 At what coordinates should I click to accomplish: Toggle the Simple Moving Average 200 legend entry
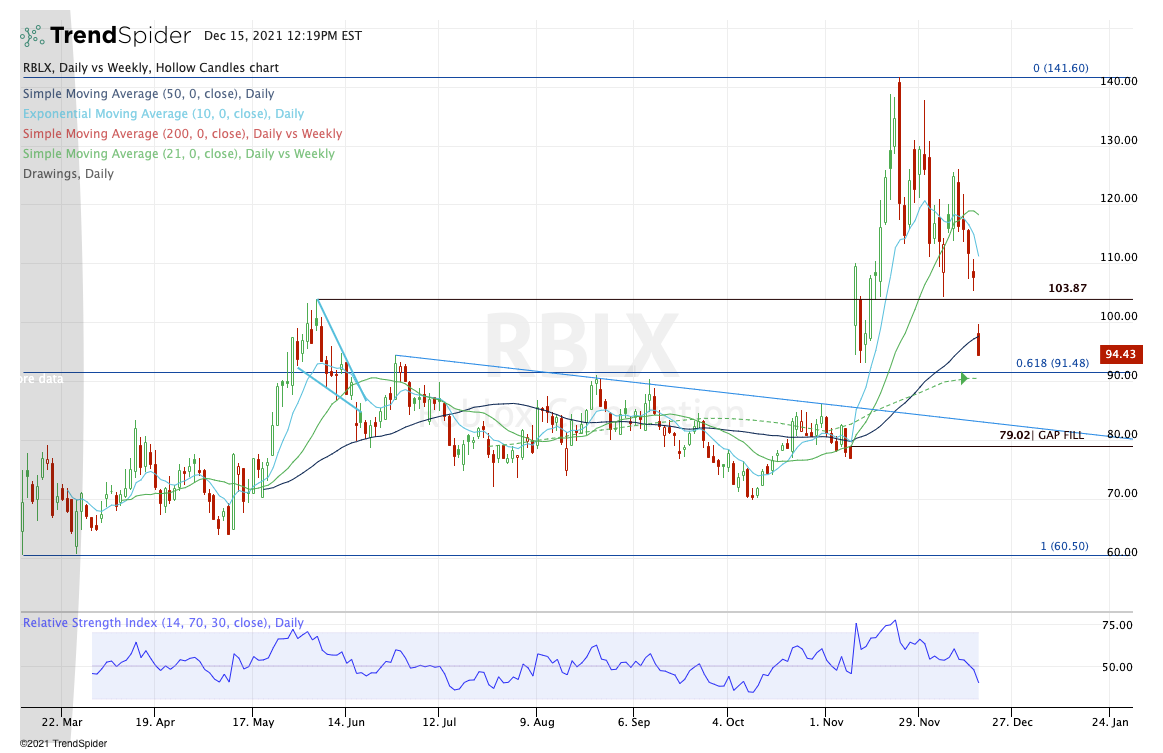[x=182, y=134]
